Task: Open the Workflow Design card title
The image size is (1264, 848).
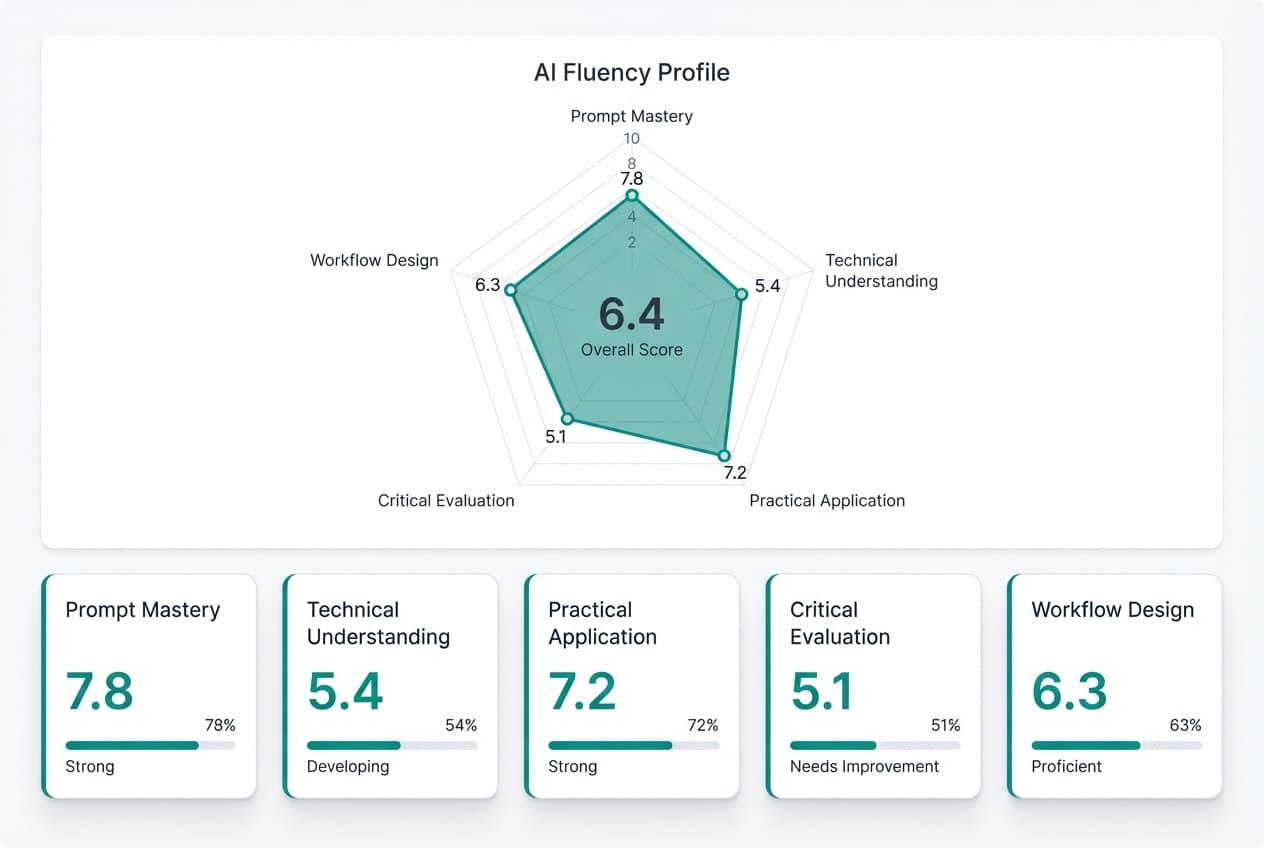Action: [1113, 610]
